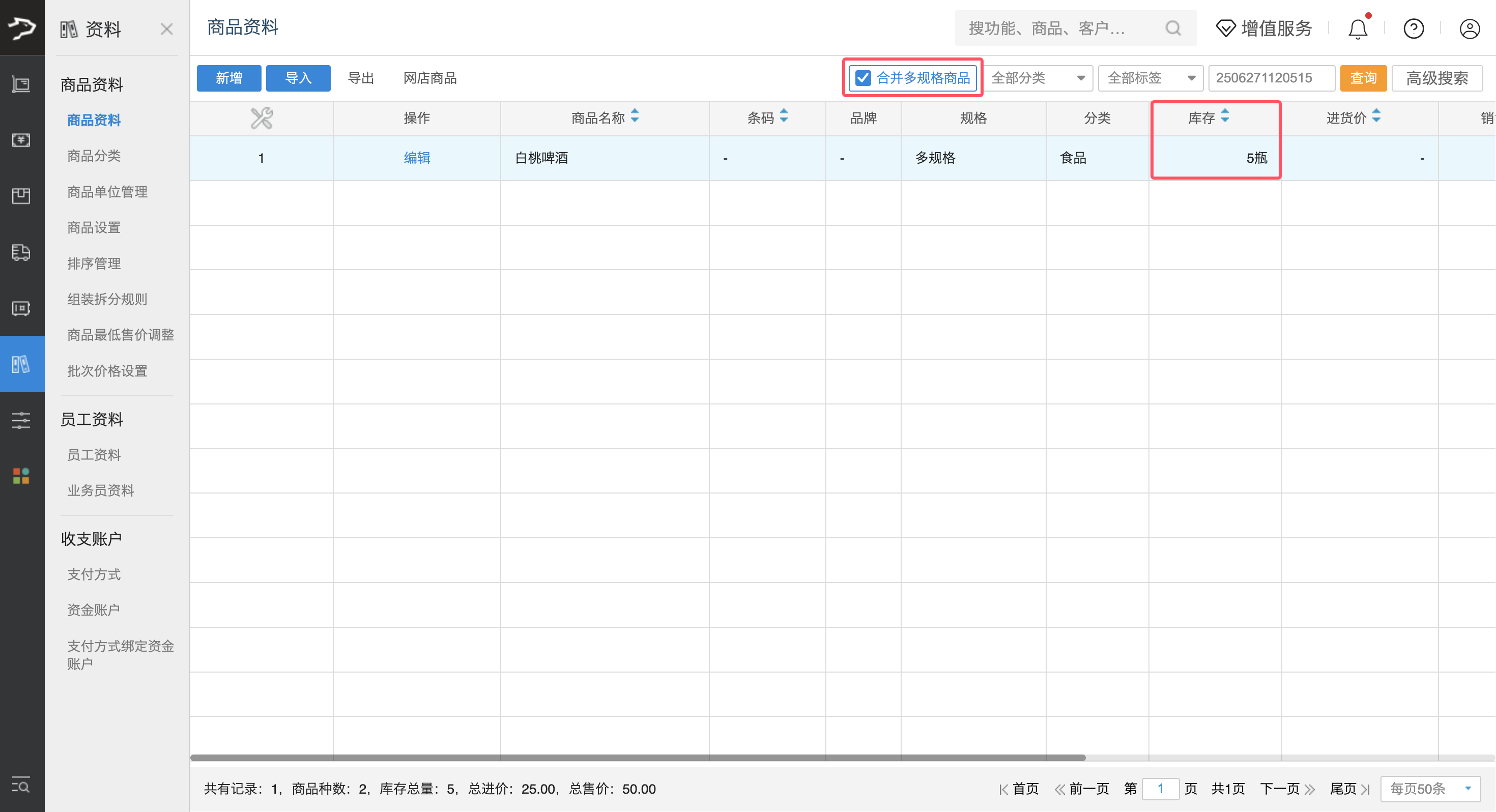Open the 全部分类 dropdown
Image resolution: width=1496 pixels, height=812 pixels.
tap(1038, 77)
